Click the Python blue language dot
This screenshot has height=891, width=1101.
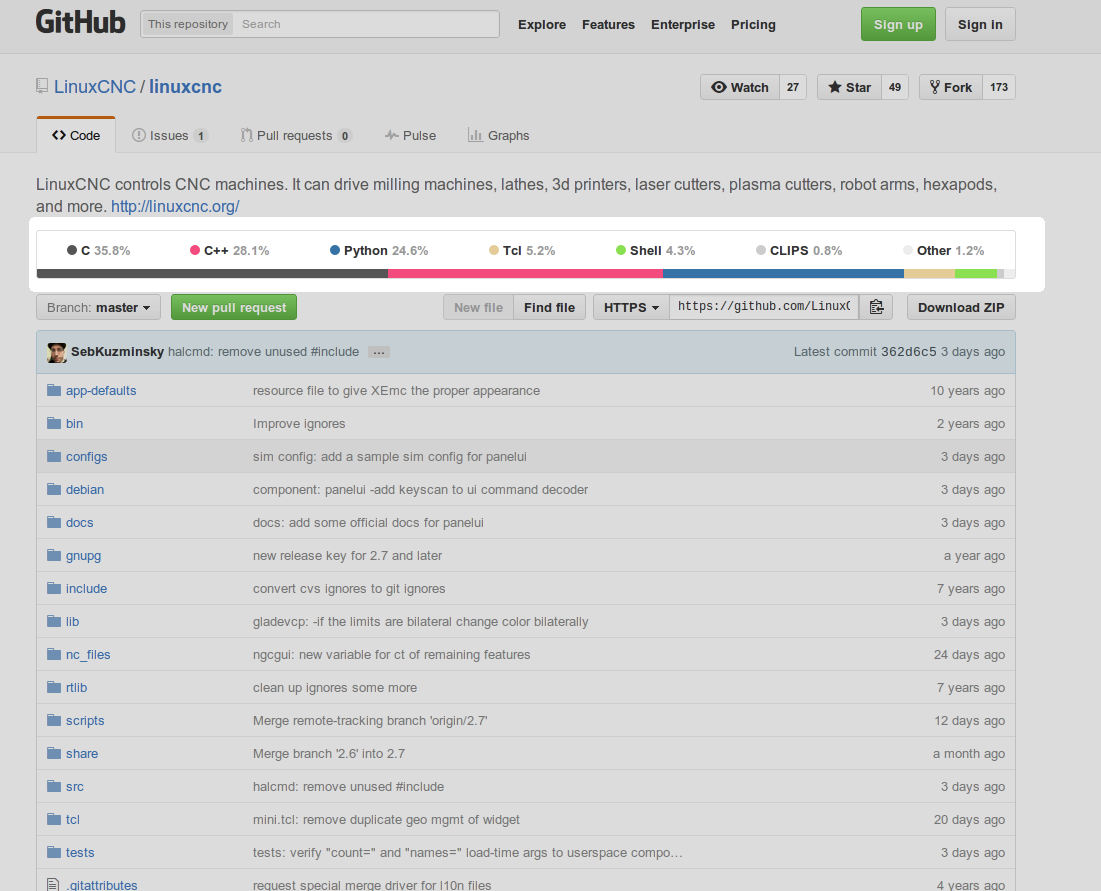point(335,250)
